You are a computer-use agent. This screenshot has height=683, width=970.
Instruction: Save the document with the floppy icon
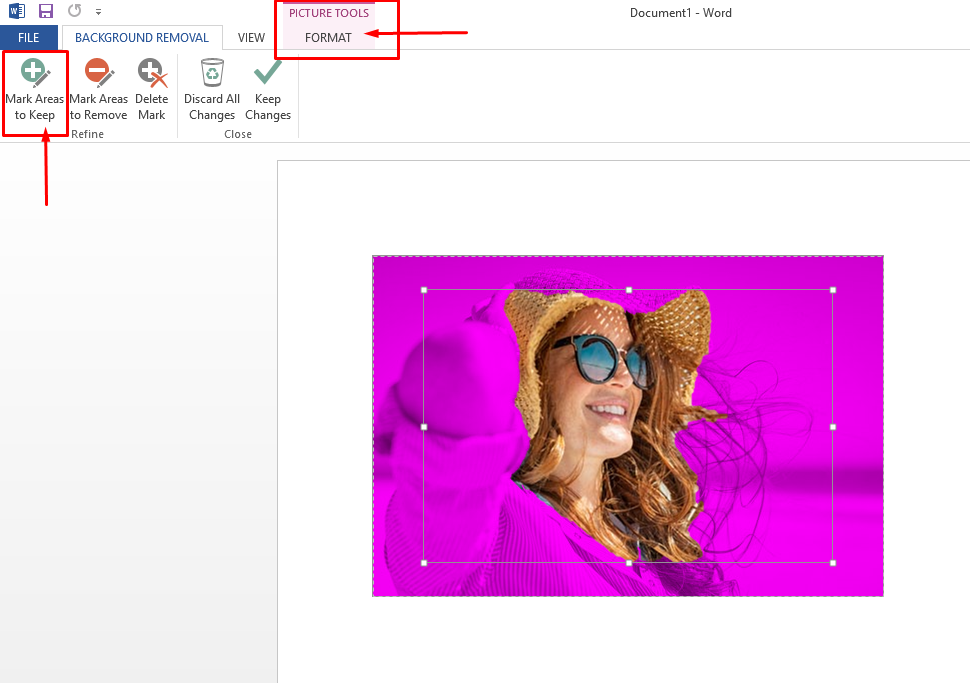[46, 11]
